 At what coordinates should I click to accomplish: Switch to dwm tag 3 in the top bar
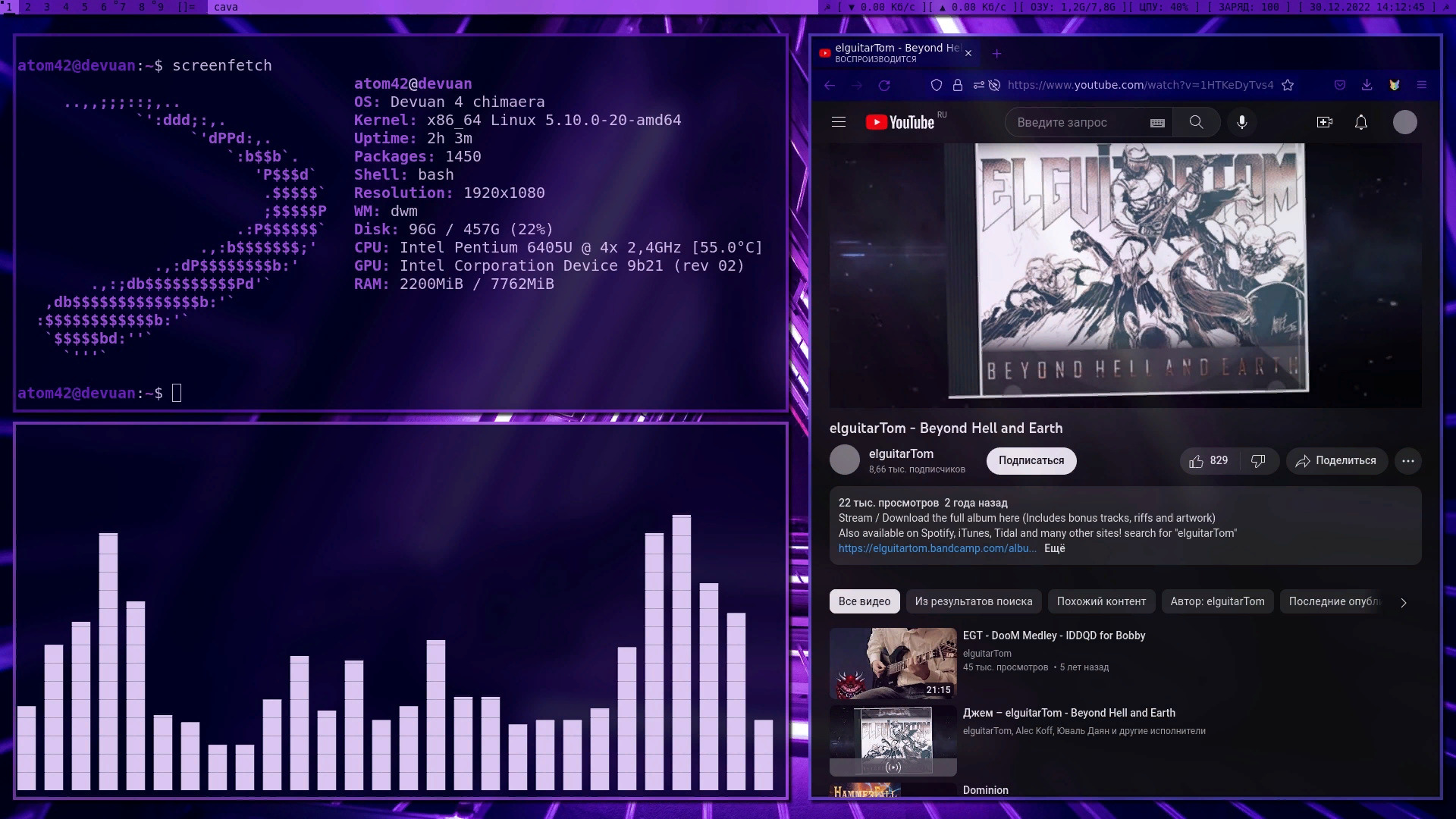[47, 7]
